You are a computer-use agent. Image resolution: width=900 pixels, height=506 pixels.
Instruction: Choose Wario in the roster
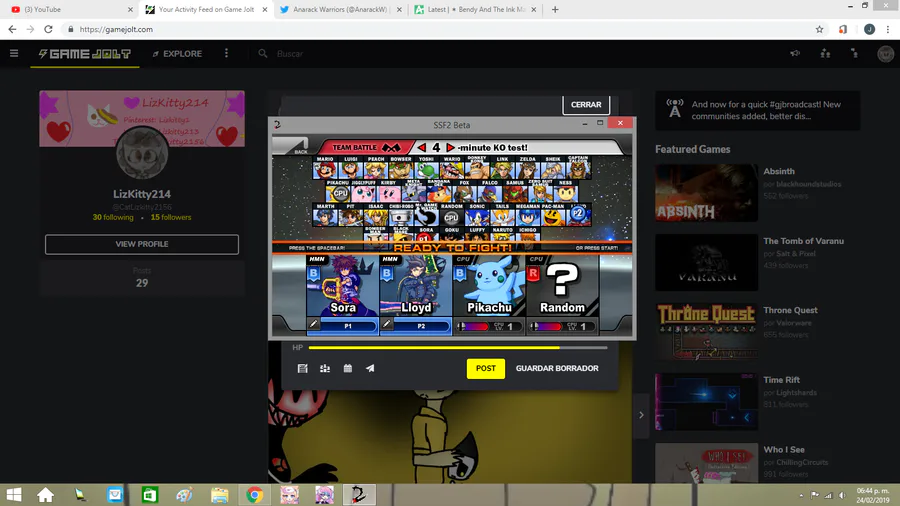coord(452,170)
